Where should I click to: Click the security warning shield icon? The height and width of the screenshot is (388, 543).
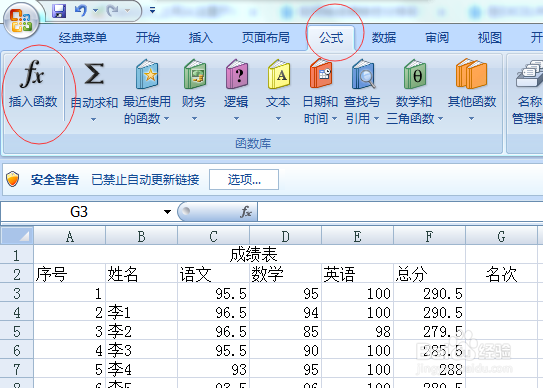12,179
